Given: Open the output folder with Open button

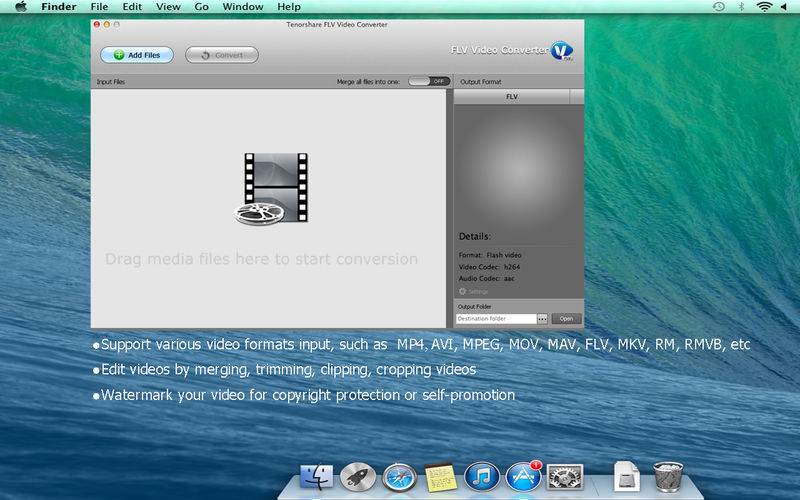Looking at the screenshot, I should (x=566, y=319).
